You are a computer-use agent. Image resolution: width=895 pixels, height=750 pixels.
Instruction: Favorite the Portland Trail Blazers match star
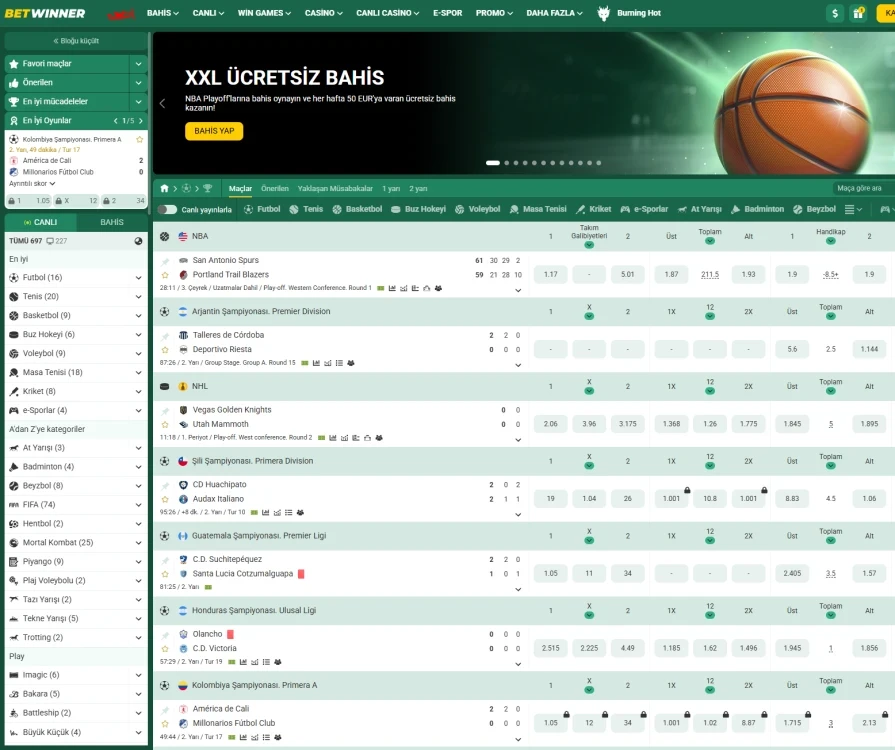coord(165,275)
